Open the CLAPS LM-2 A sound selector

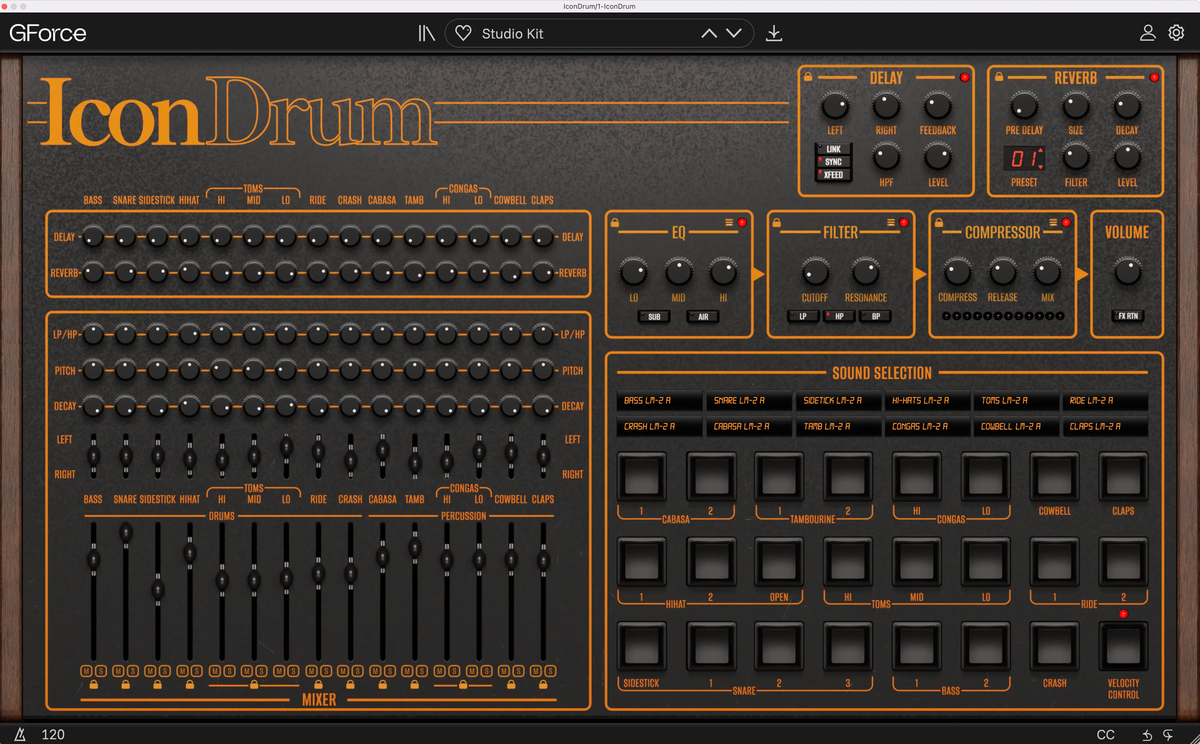pyautogui.click(x=1106, y=427)
